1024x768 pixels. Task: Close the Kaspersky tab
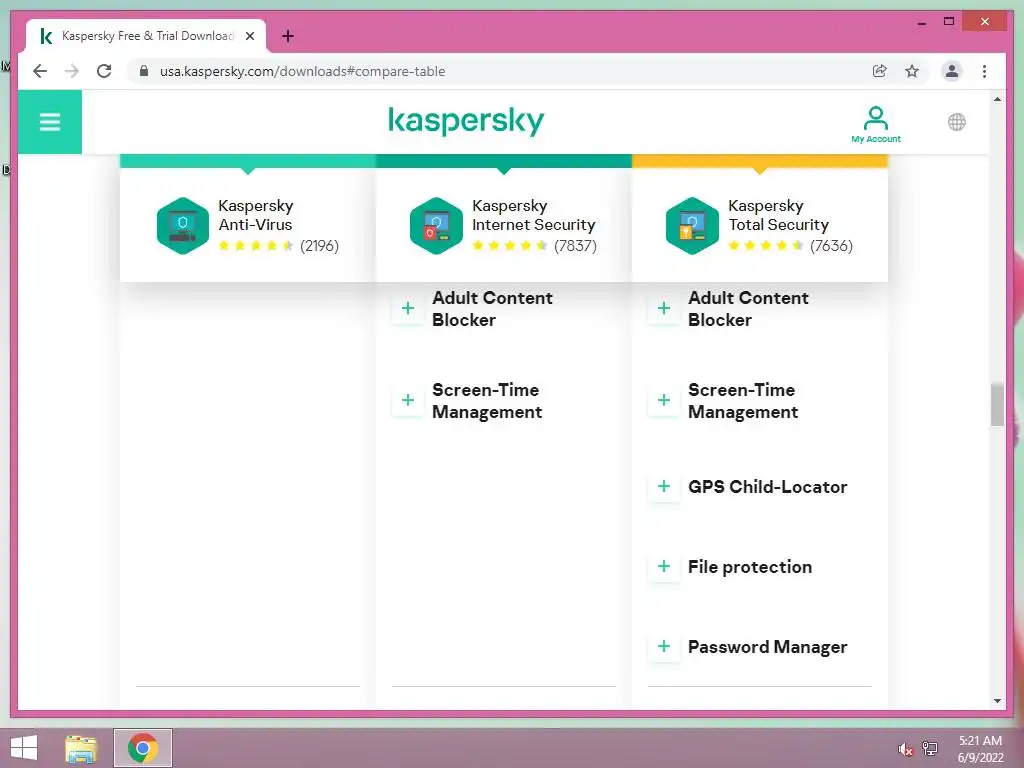pos(249,36)
